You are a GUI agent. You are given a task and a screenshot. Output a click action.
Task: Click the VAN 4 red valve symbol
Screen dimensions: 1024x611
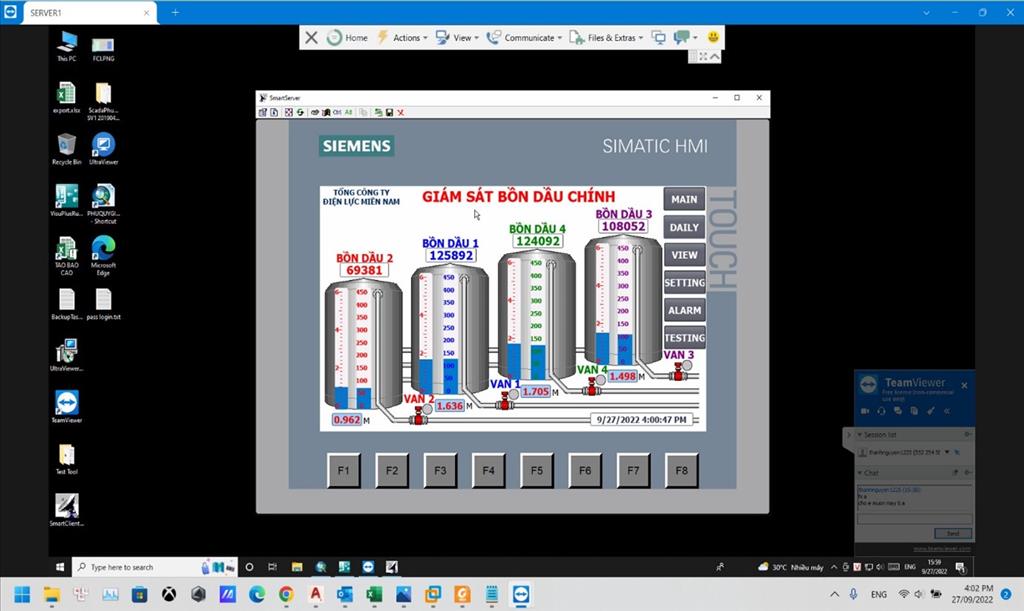pyautogui.click(x=592, y=386)
